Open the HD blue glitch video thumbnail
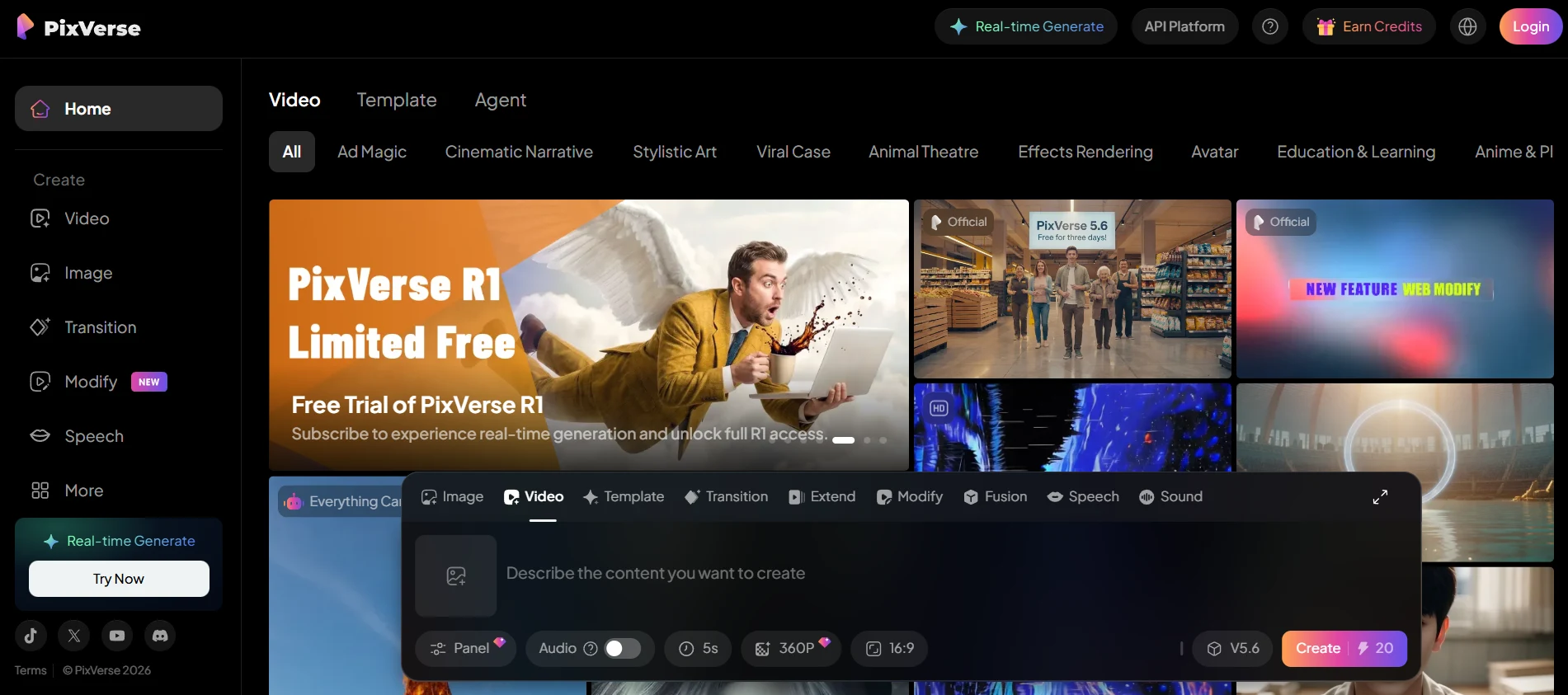 pos(1072,427)
